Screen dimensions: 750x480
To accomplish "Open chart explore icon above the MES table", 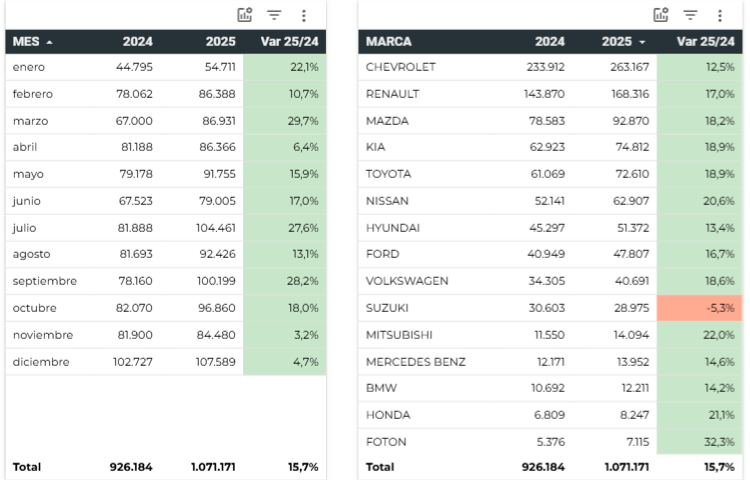I will coord(245,15).
